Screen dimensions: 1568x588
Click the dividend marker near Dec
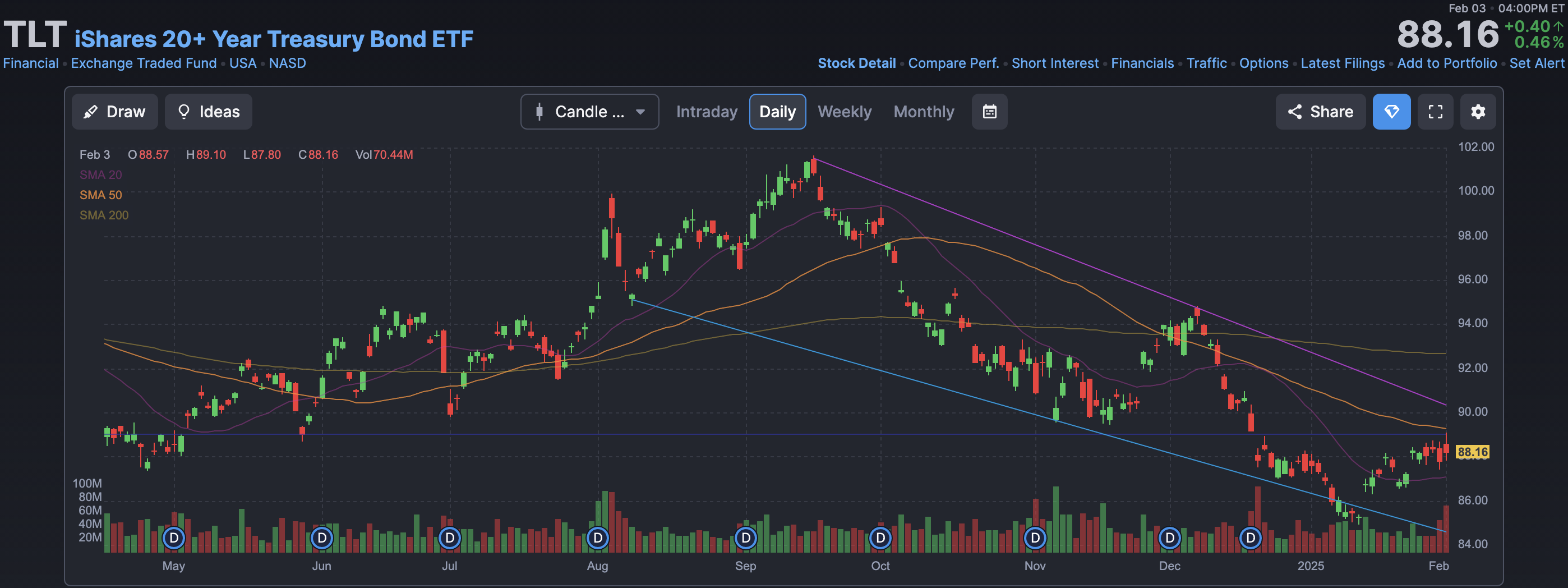click(x=1169, y=538)
